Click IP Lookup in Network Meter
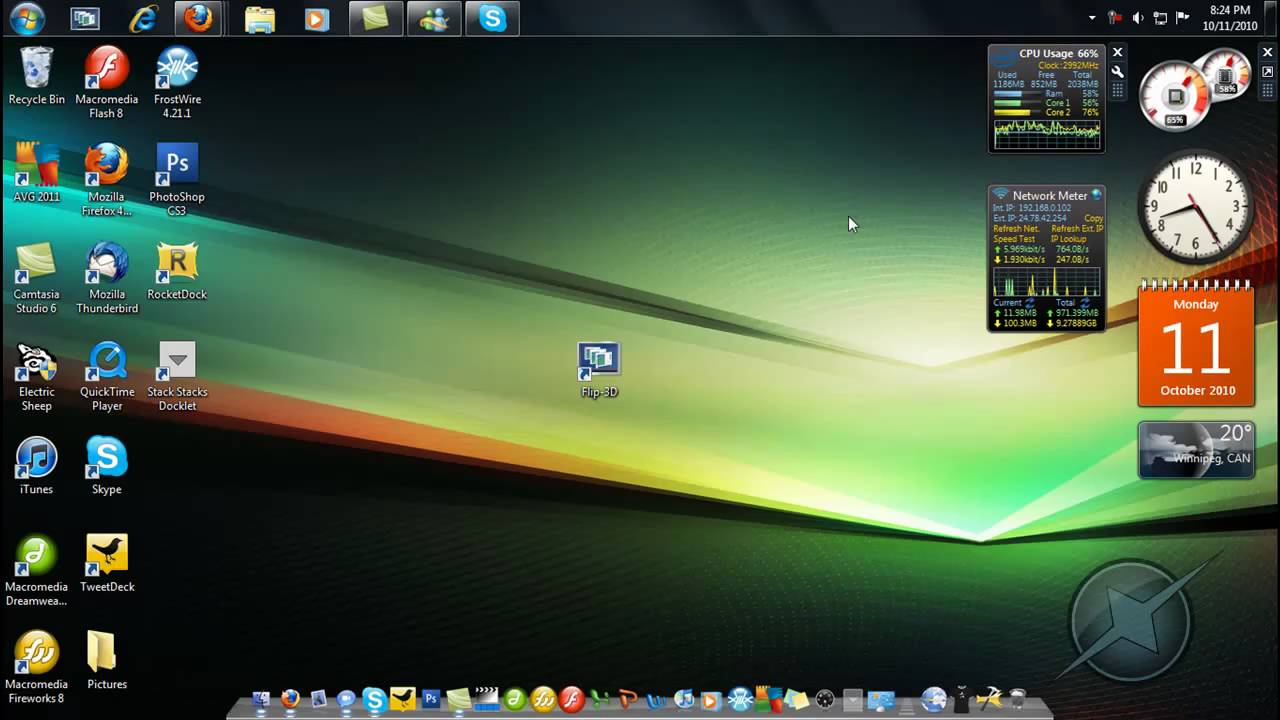The width and height of the screenshot is (1280, 720). point(1069,239)
